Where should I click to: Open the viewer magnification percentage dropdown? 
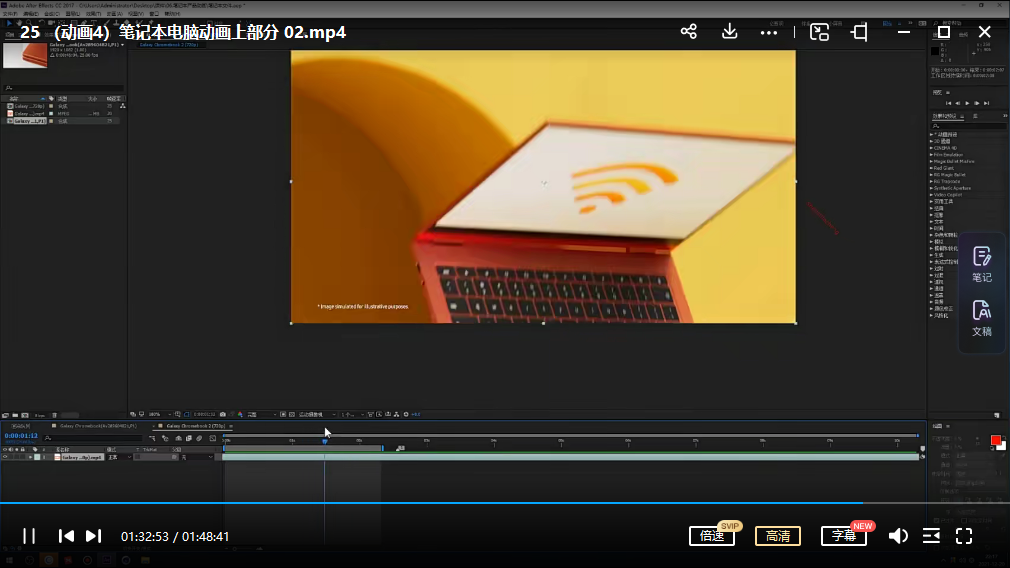(x=159, y=414)
